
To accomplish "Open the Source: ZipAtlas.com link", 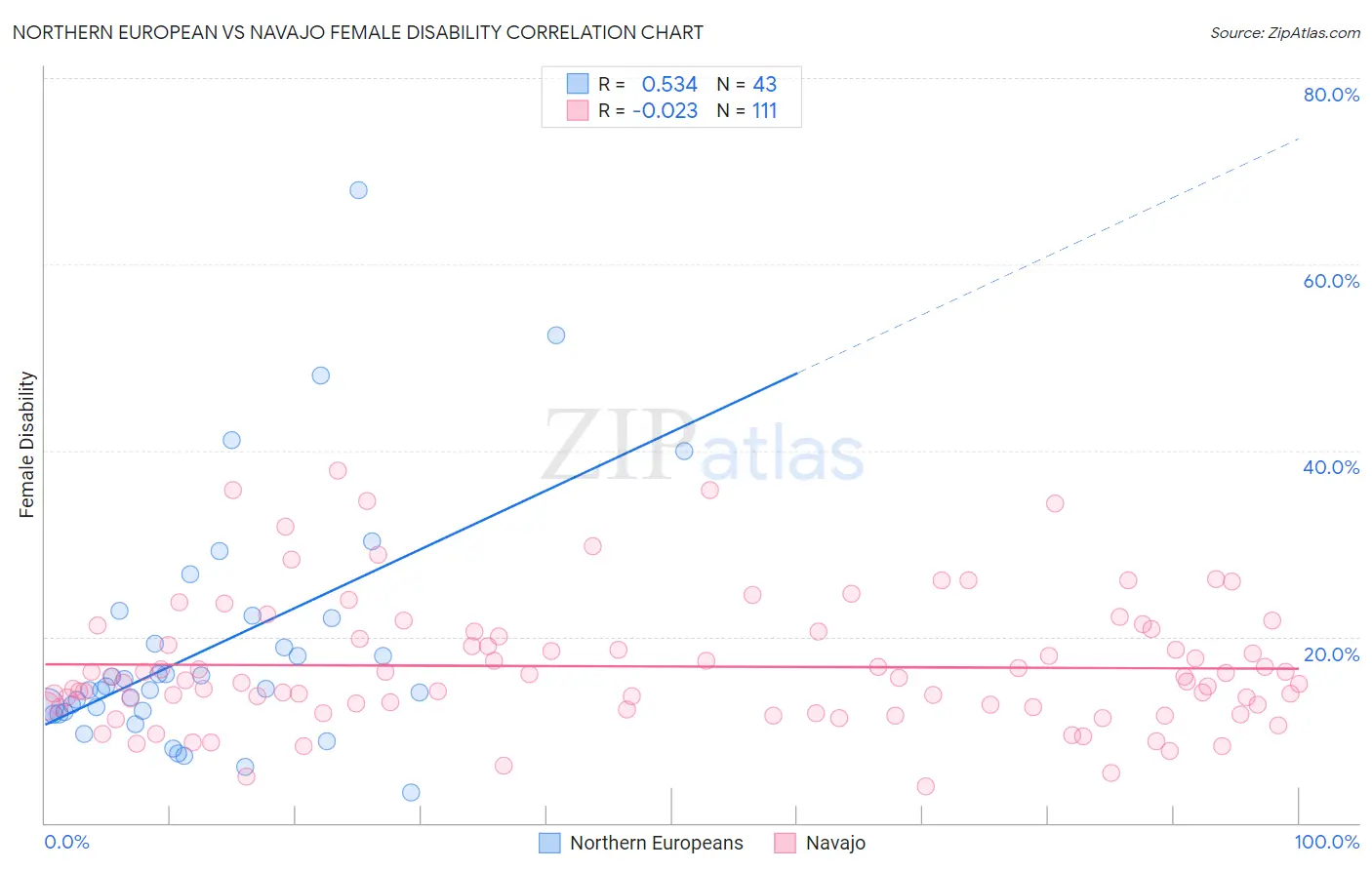I will pyautogui.click(x=1285, y=33).
